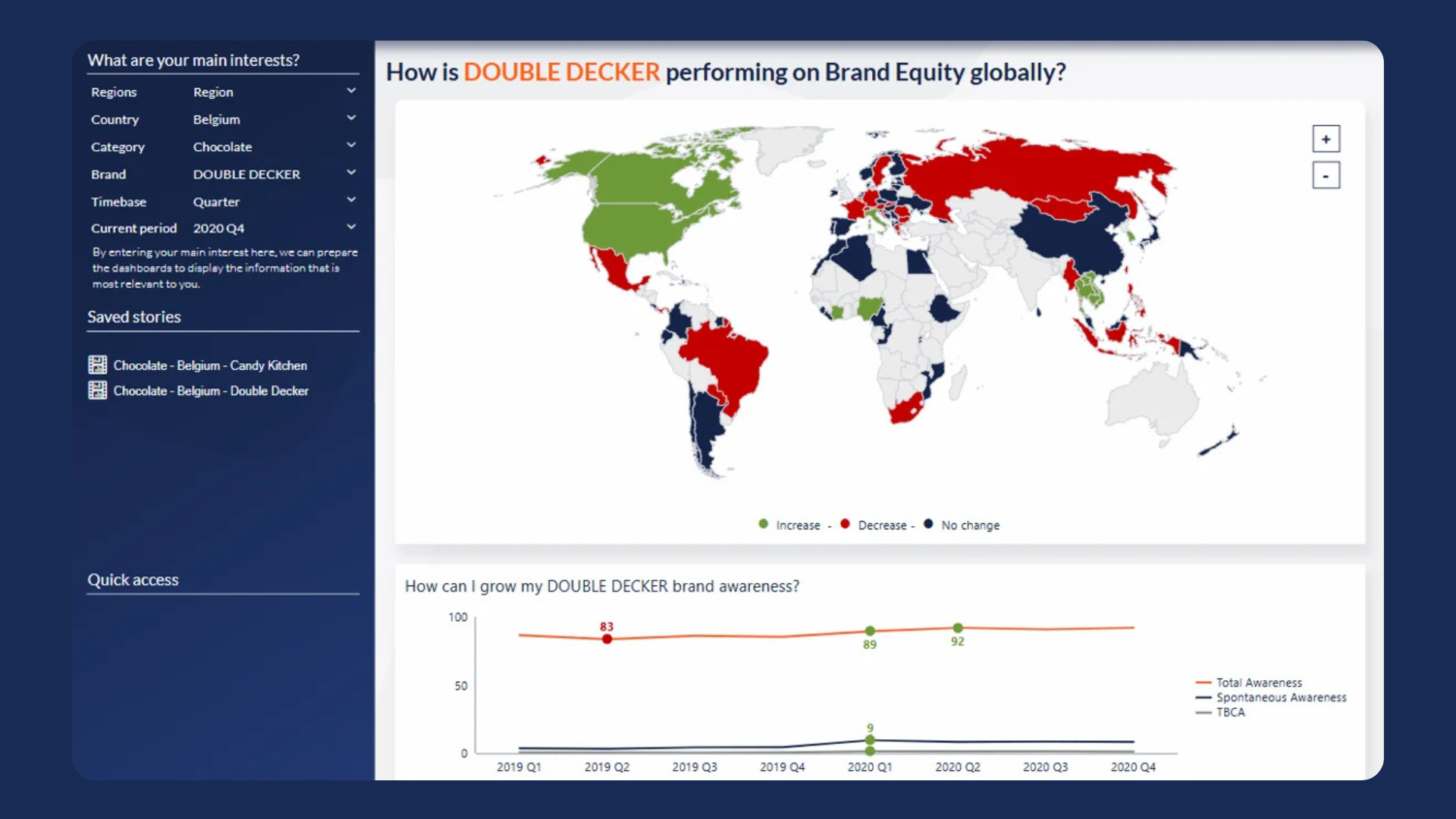
Task: Click Australia on the world map
Action: (1153, 398)
